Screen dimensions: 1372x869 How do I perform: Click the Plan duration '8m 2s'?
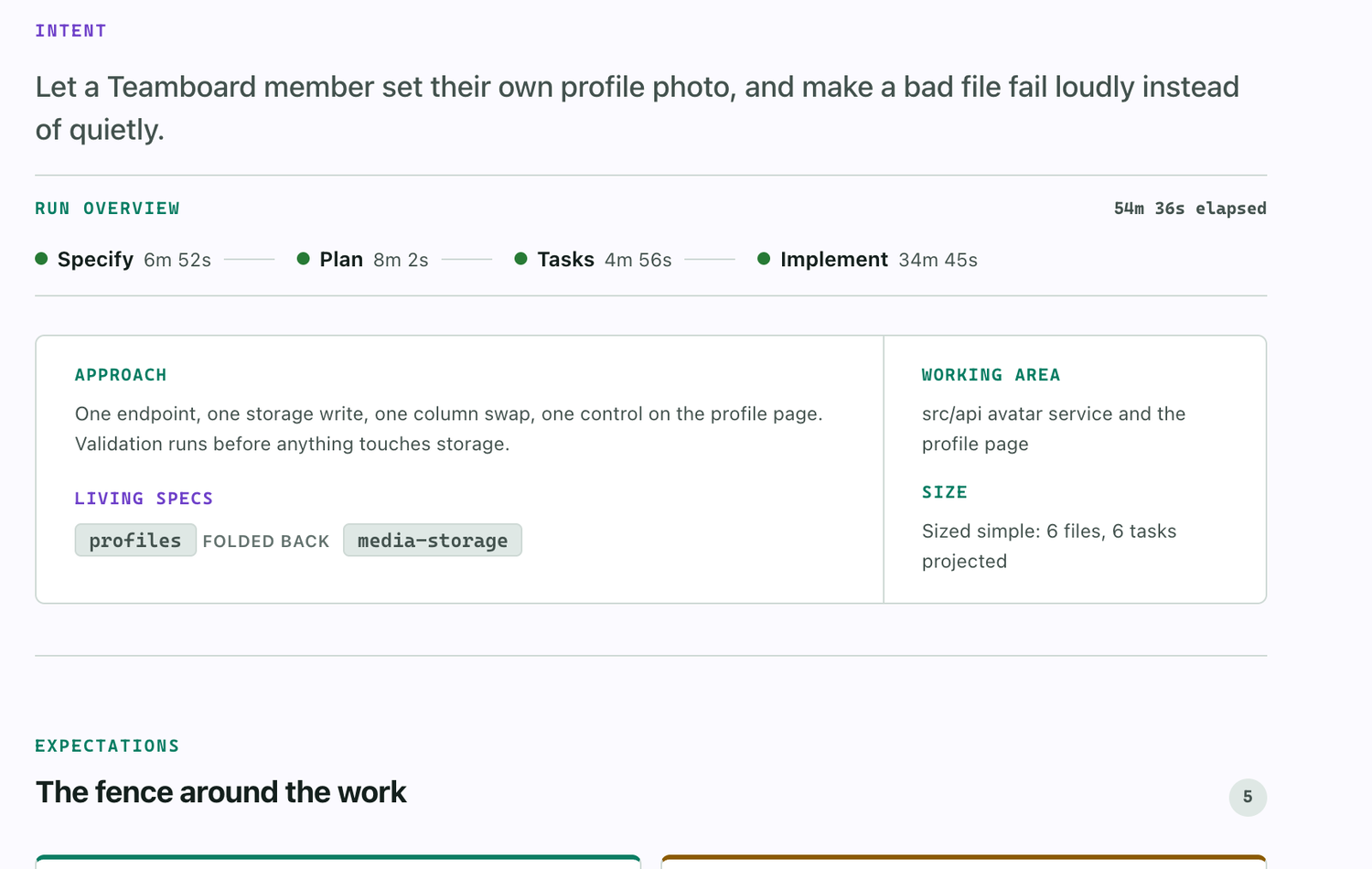(x=401, y=261)
